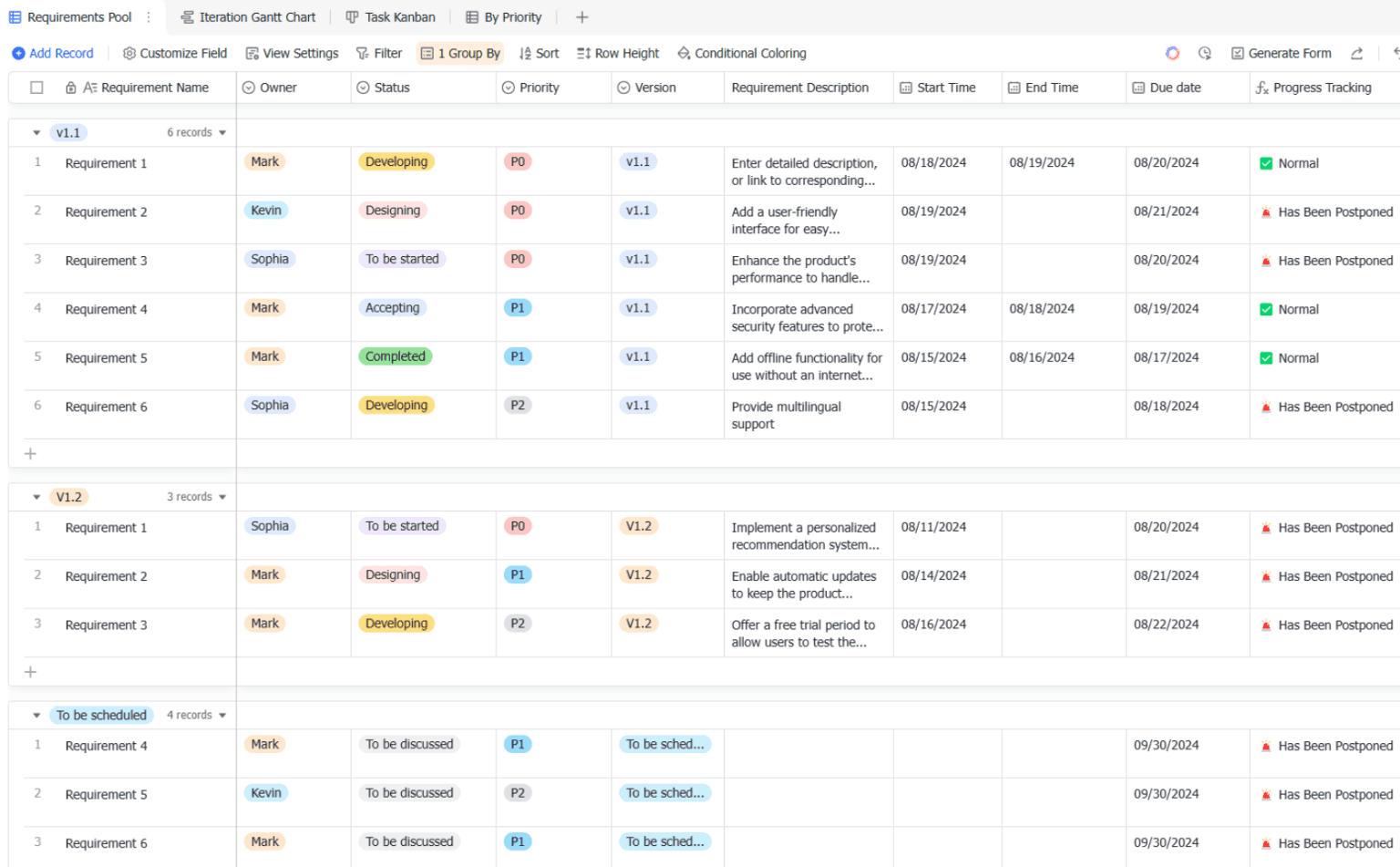Open Conditional Coloring settings
This screenshot has height=867, width=1400.
tap(741, 54)
